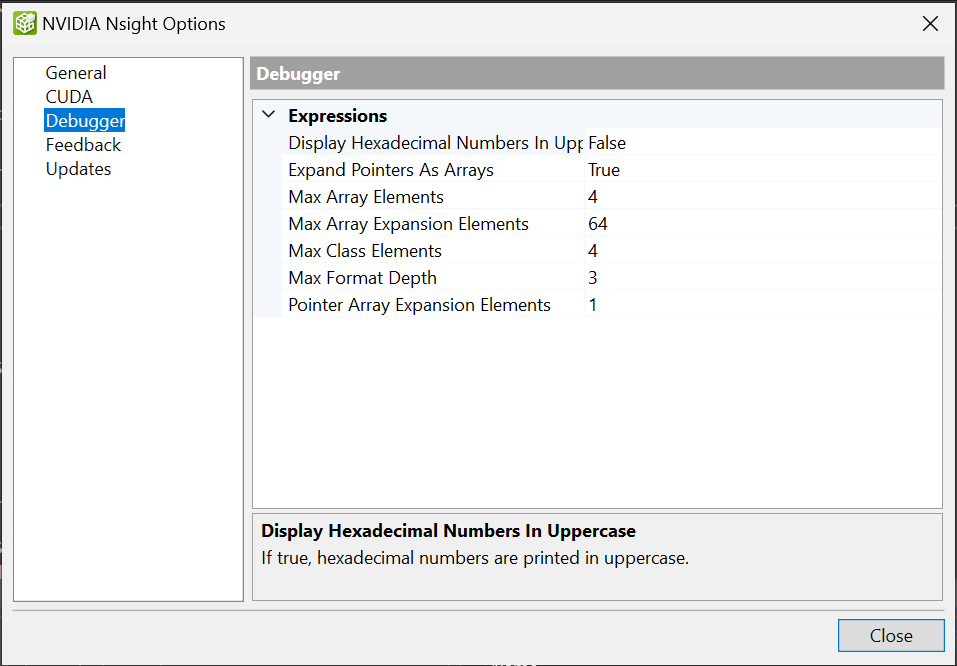Select Debugger in the options list
Image resolution: width=957 pixels, height=666 pixels.
pos(84,121)
